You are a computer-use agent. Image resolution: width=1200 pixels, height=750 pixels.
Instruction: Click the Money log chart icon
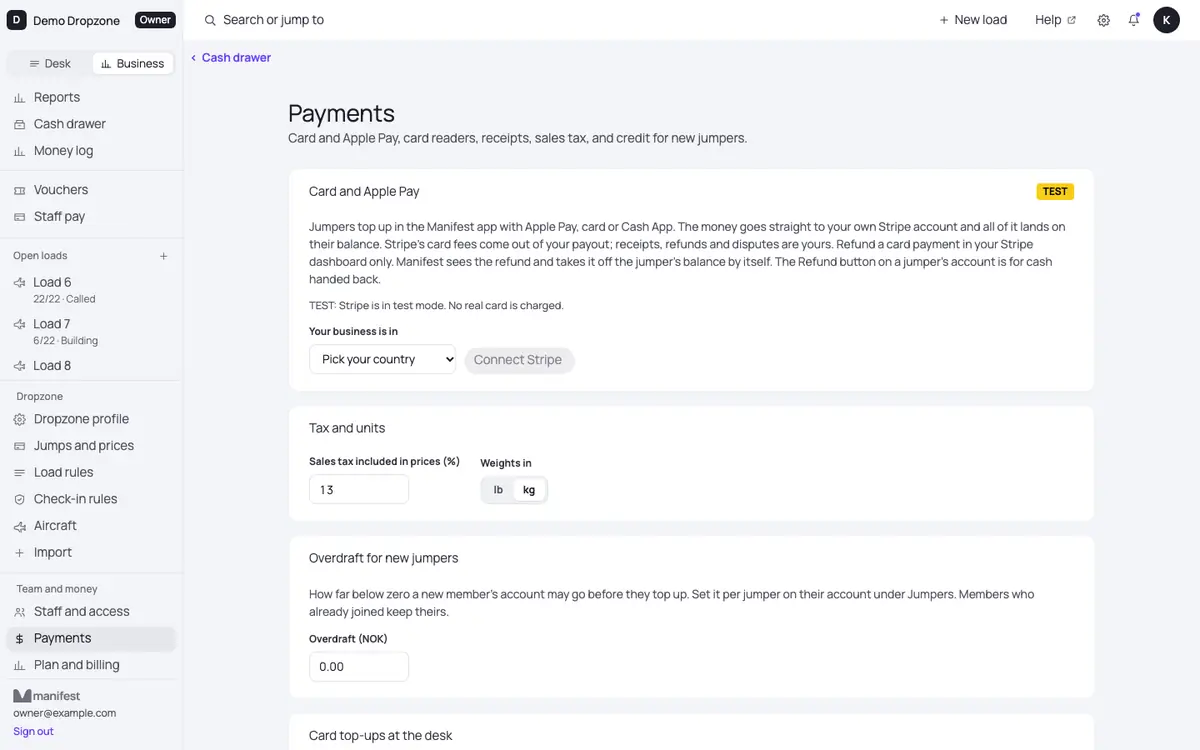[x=19, y=151]
